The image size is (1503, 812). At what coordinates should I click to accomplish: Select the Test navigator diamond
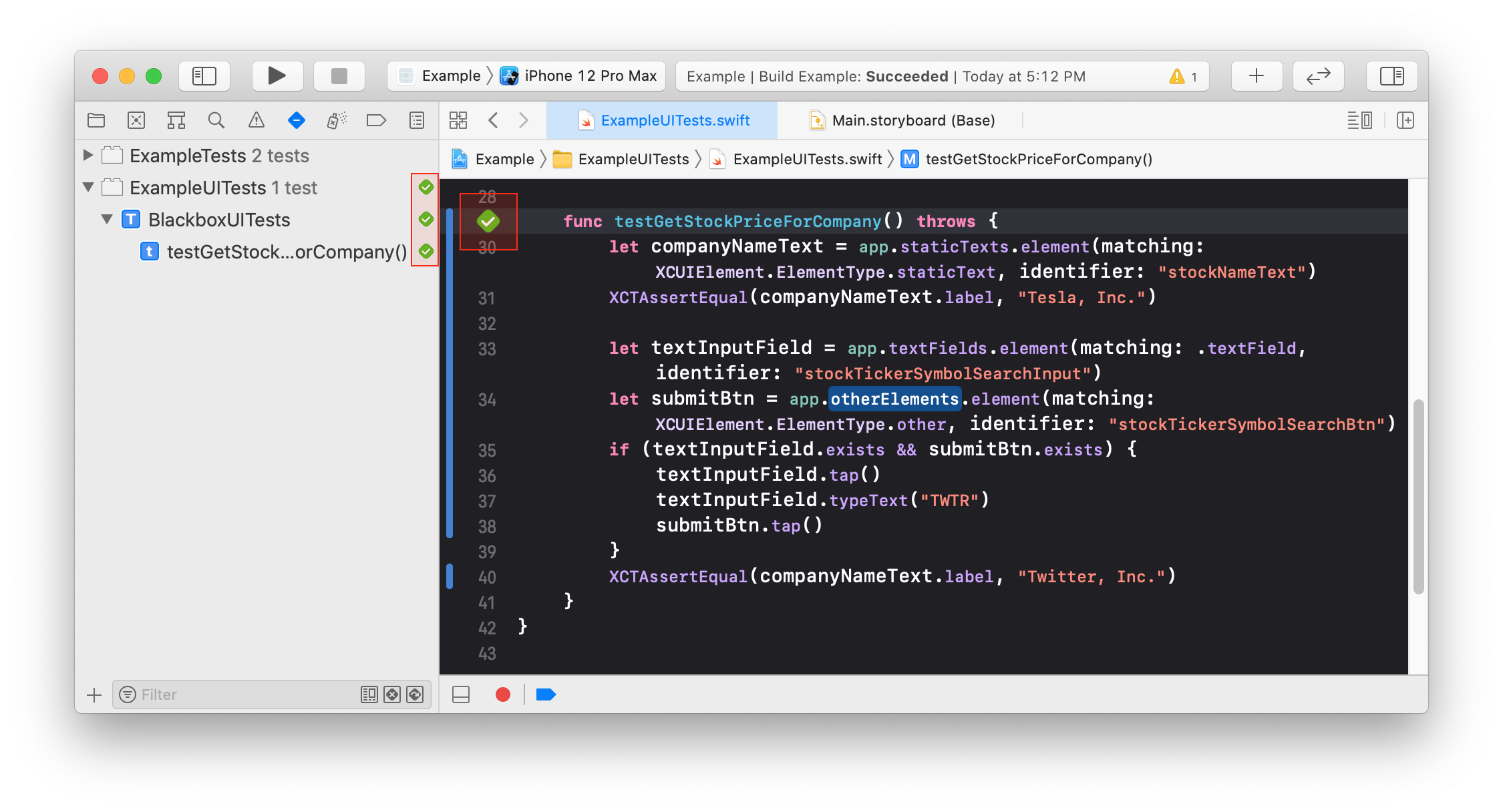297,120
